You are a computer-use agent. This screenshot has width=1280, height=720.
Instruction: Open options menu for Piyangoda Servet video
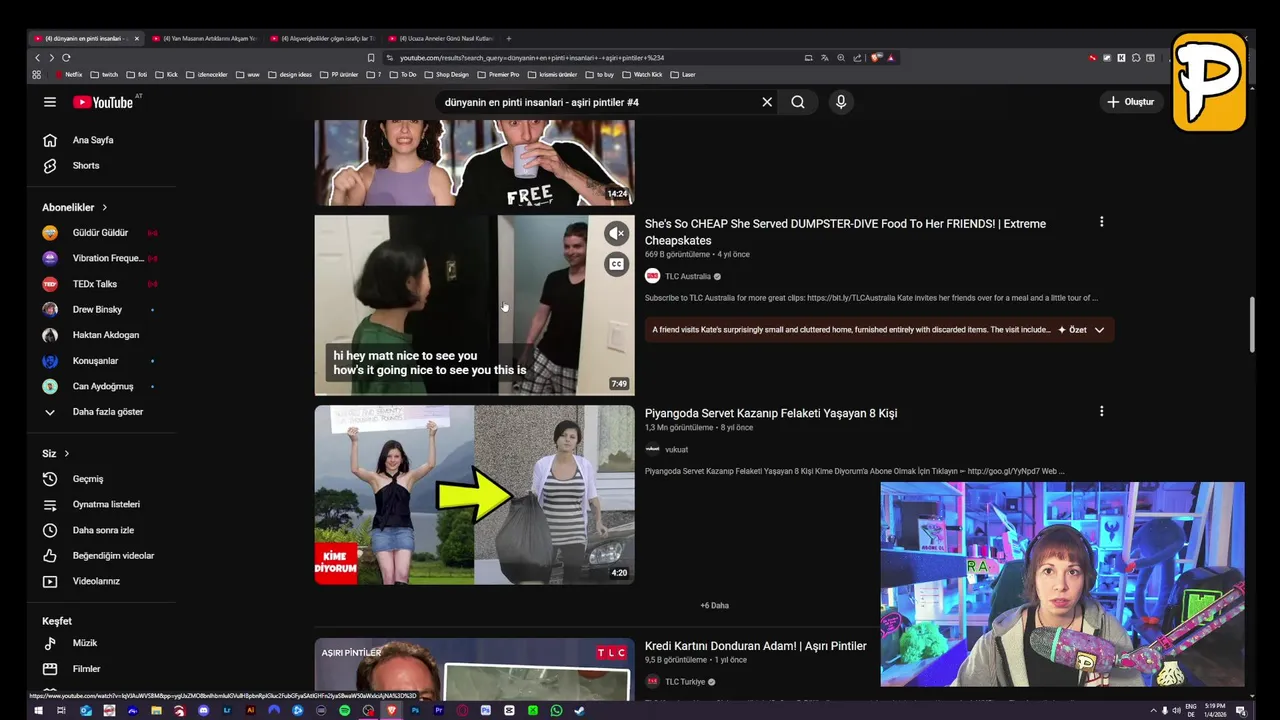(1101, 411)
